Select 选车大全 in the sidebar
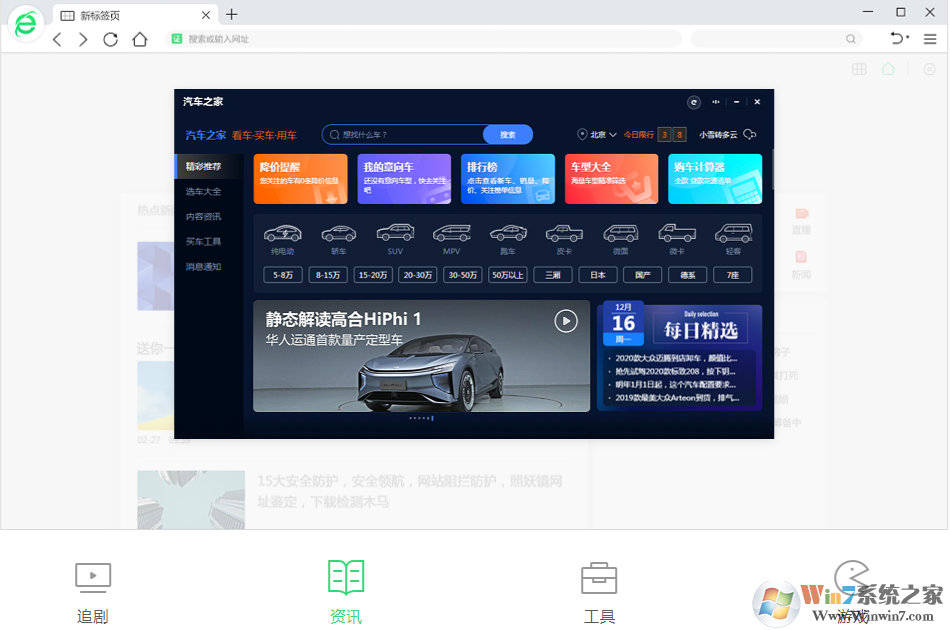Image resolution: width=950 pixels, height=630 pixels. [205, 190]
